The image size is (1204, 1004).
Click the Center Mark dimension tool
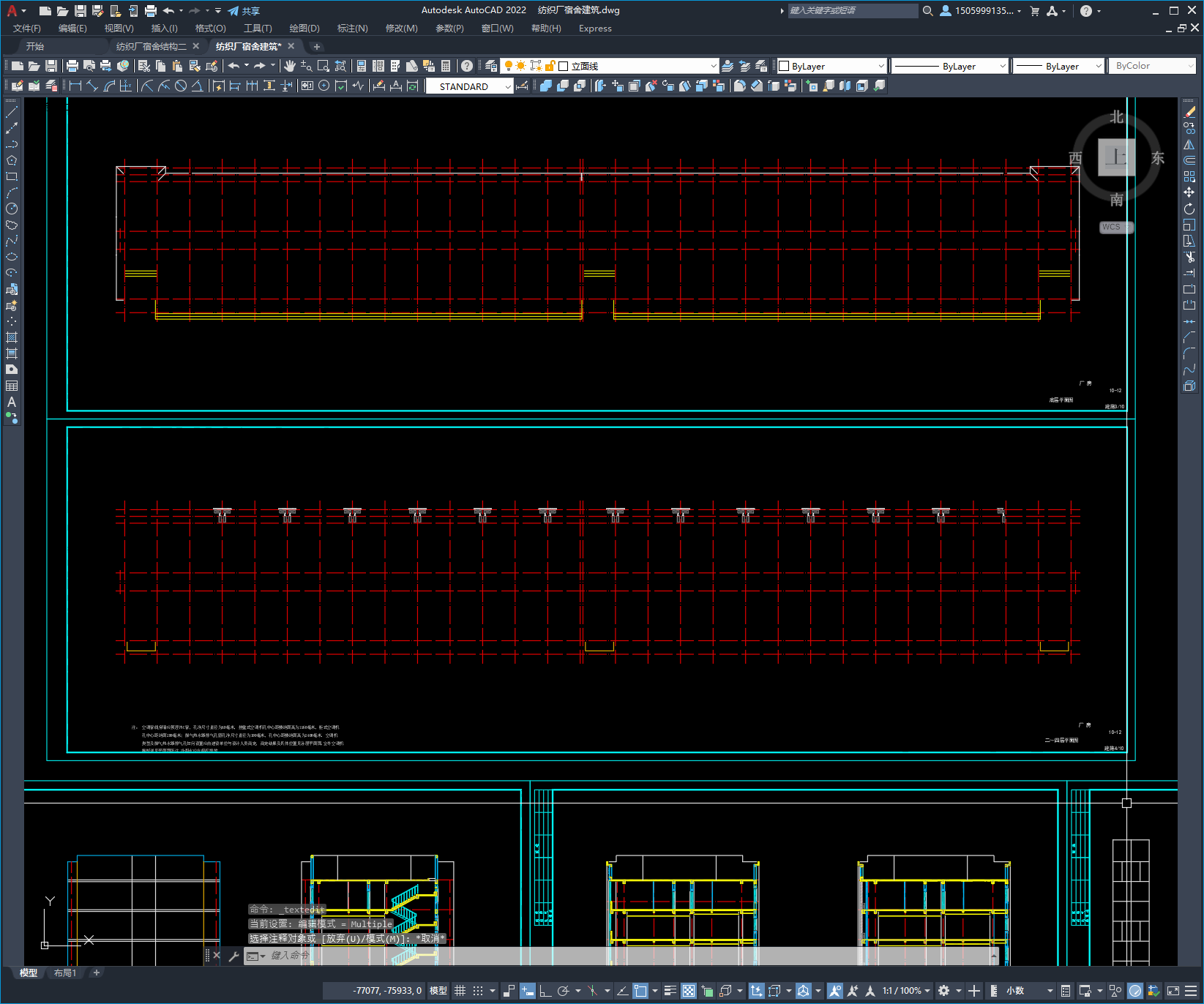(x=324, y=86)
